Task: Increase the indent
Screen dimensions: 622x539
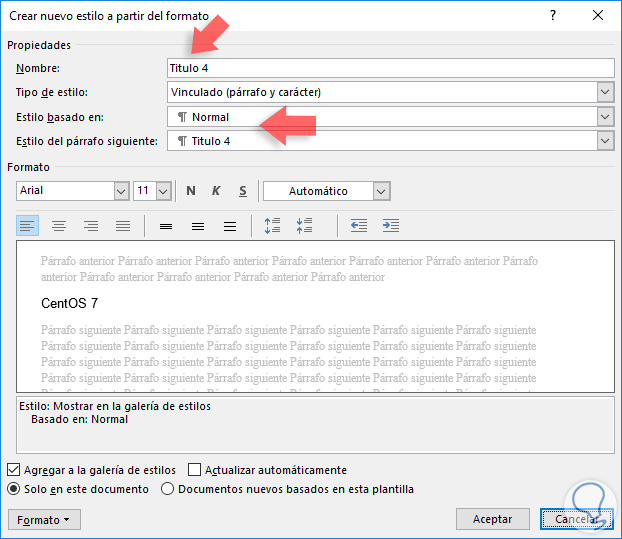Action: [391, 226]
